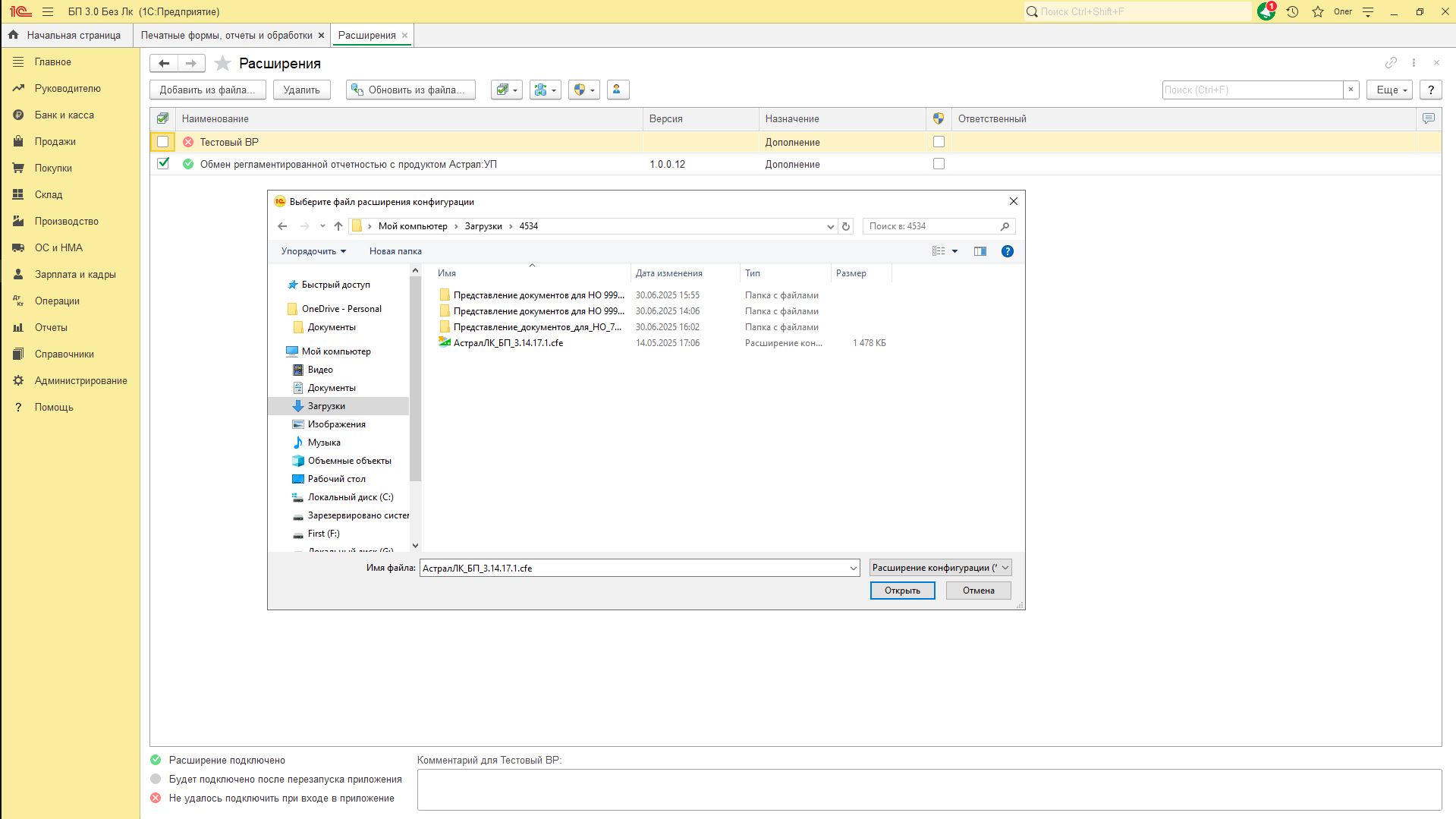This screenshot has width=1456, height=819.
Task: Click the error status icon of Тестовый ВР
Action: click(188, 142)
